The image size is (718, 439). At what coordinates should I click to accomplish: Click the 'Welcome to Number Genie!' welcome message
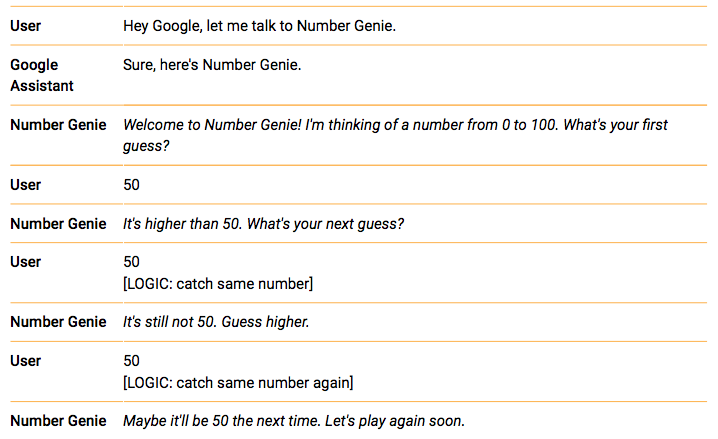coord(395,135)
